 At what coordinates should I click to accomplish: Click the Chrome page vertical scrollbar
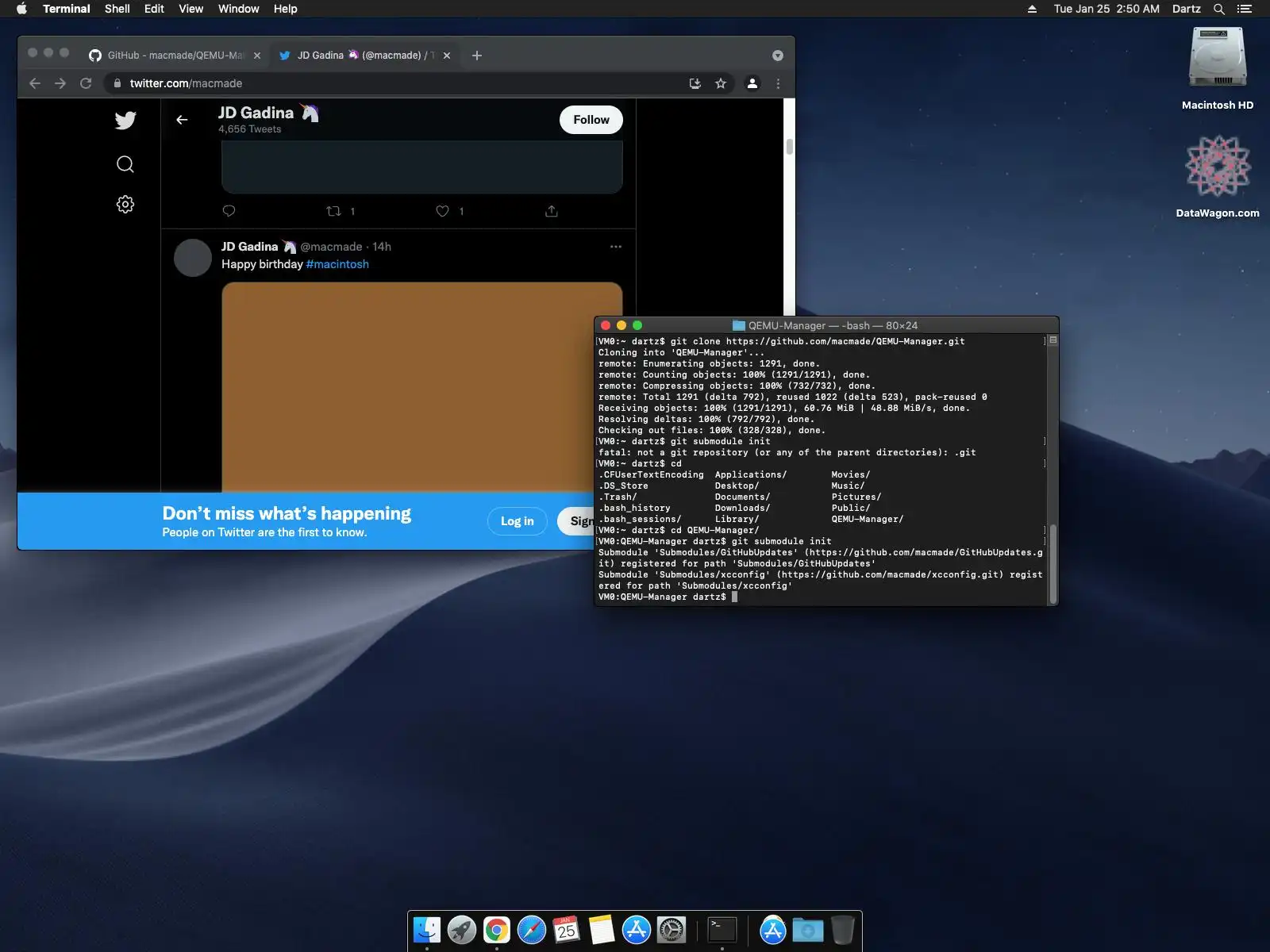pos(789,147)
